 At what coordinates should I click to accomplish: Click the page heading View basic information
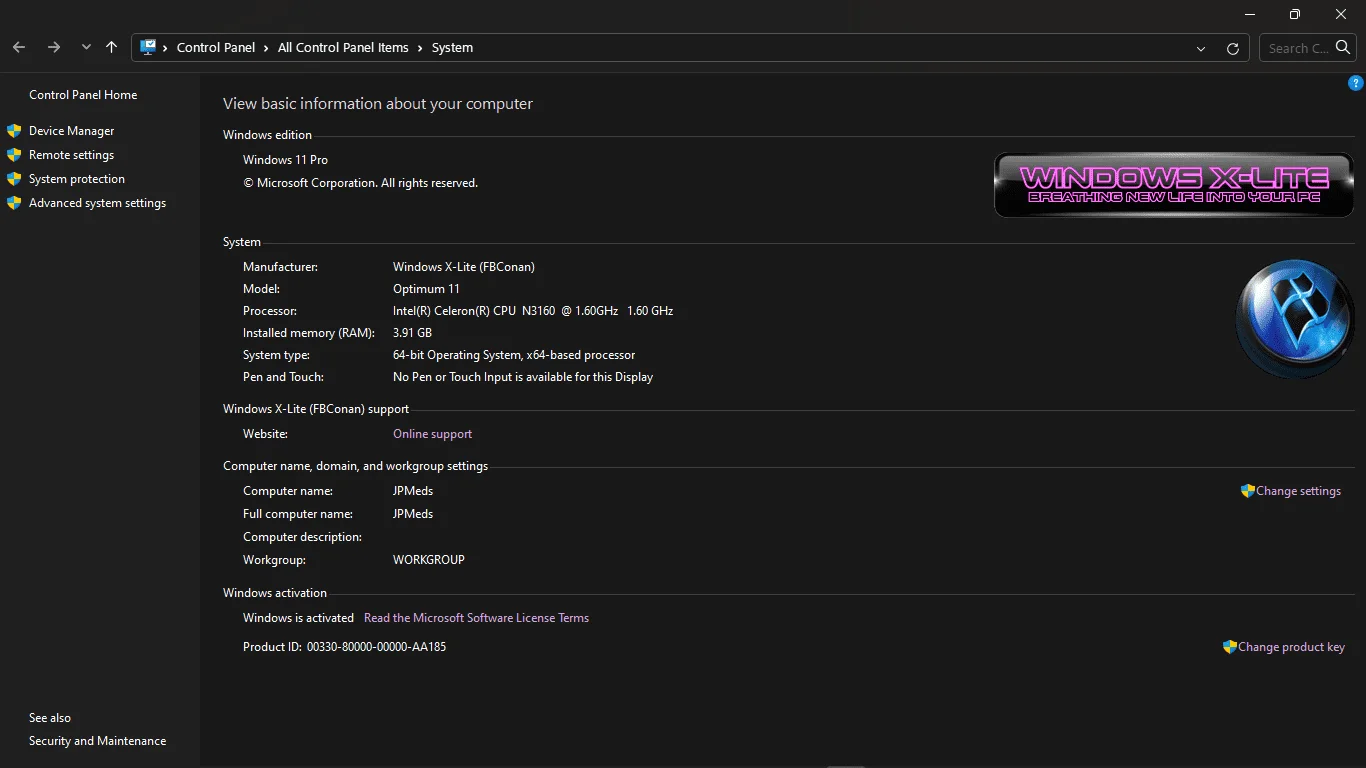[378, 104]
